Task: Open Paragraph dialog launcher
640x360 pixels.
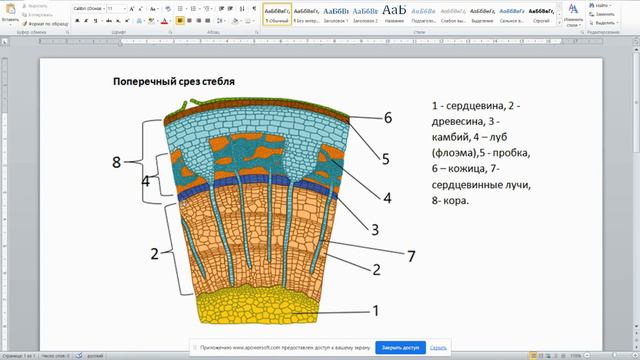Action: (x=257, y=32)
